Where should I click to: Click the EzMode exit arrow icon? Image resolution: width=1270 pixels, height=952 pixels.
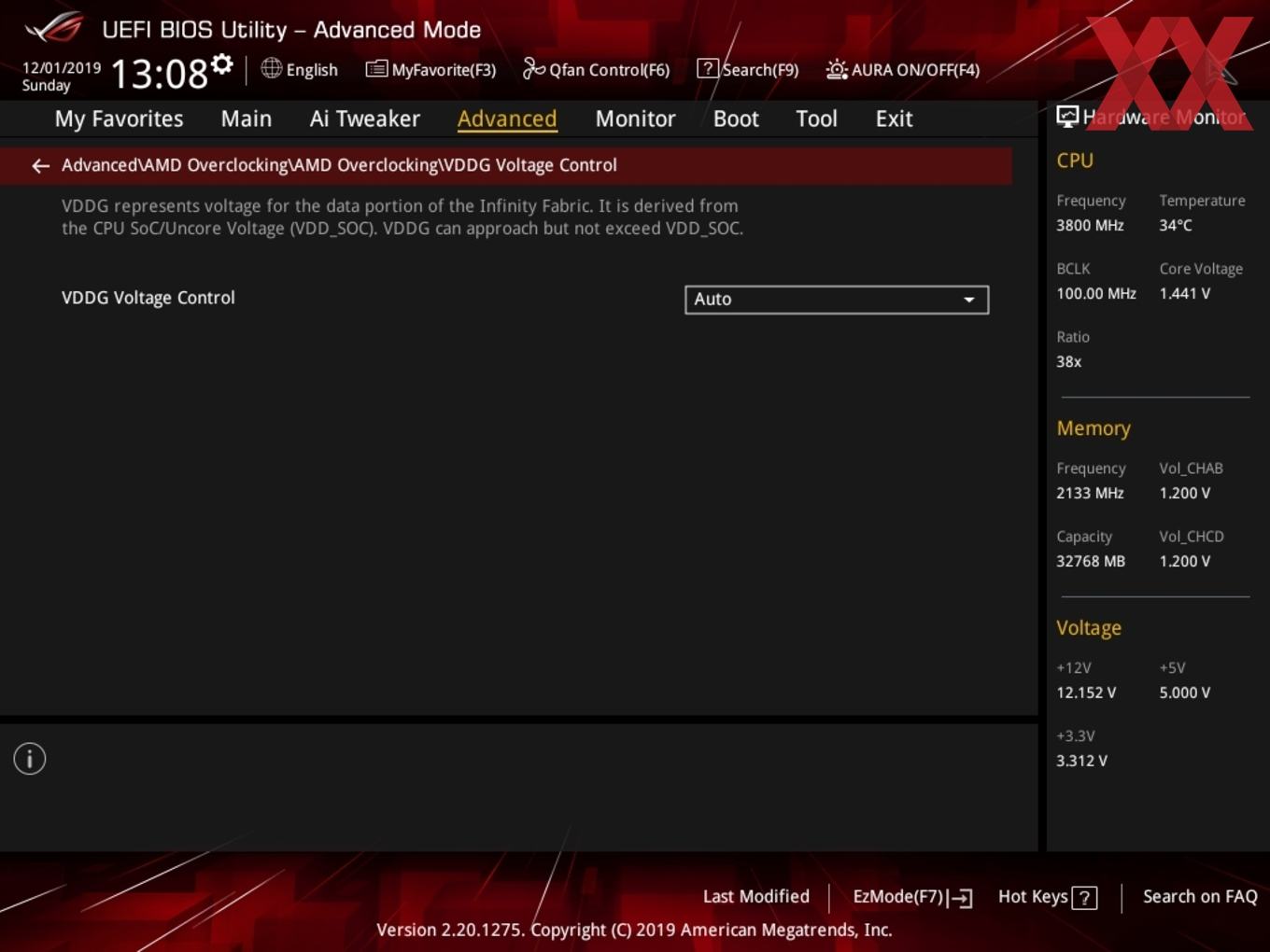tap(960, 898)
